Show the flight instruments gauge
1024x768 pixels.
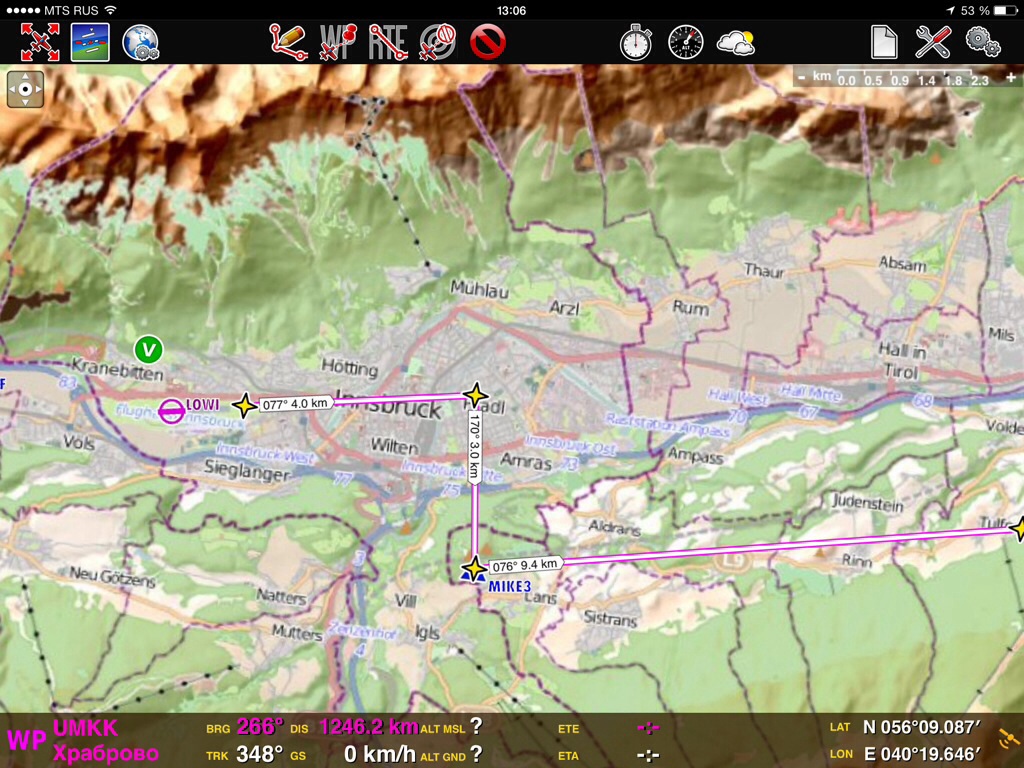[686, 42]
